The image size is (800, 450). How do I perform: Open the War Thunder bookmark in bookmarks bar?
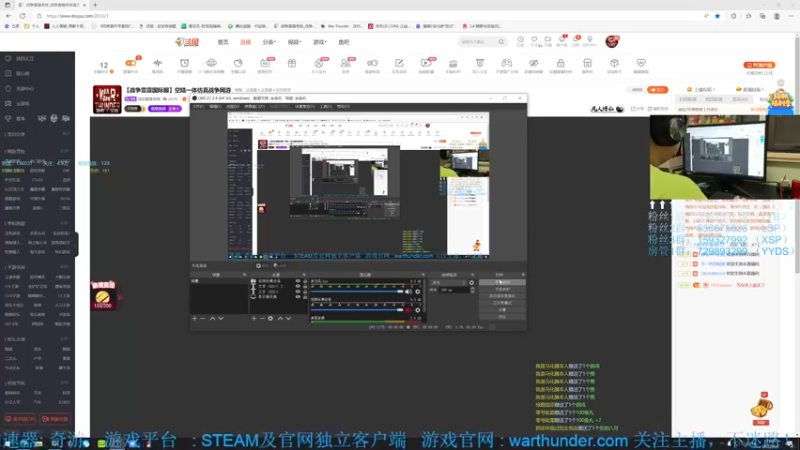pos(341,26)
